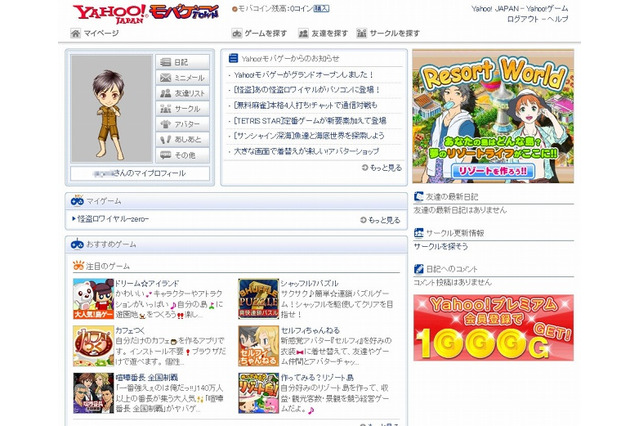640x426 pixels.
Task: Open the アバターショップ announcement
Action: (306, 151)
